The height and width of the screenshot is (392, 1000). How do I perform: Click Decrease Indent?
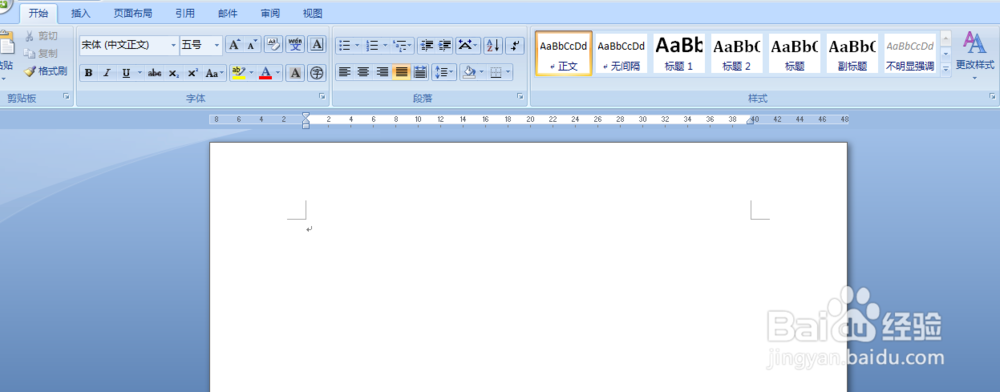click(x=427, y=45)
